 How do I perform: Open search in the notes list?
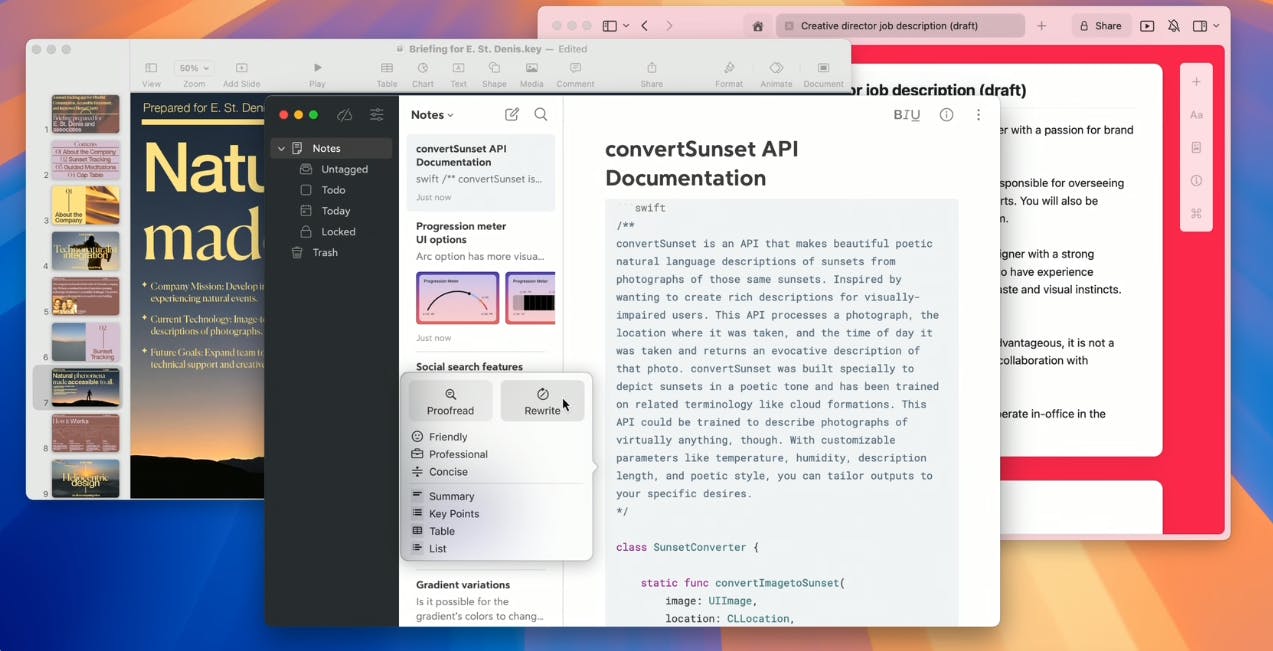[541, 115]
